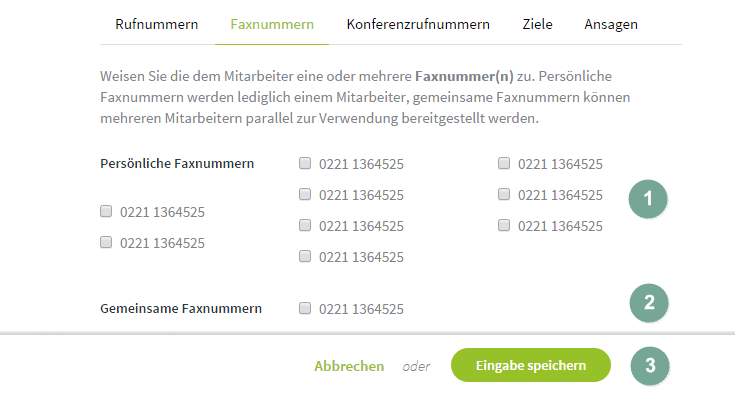Click the green number 3 marker
This screenshot has height=395, width=735.
650,365
